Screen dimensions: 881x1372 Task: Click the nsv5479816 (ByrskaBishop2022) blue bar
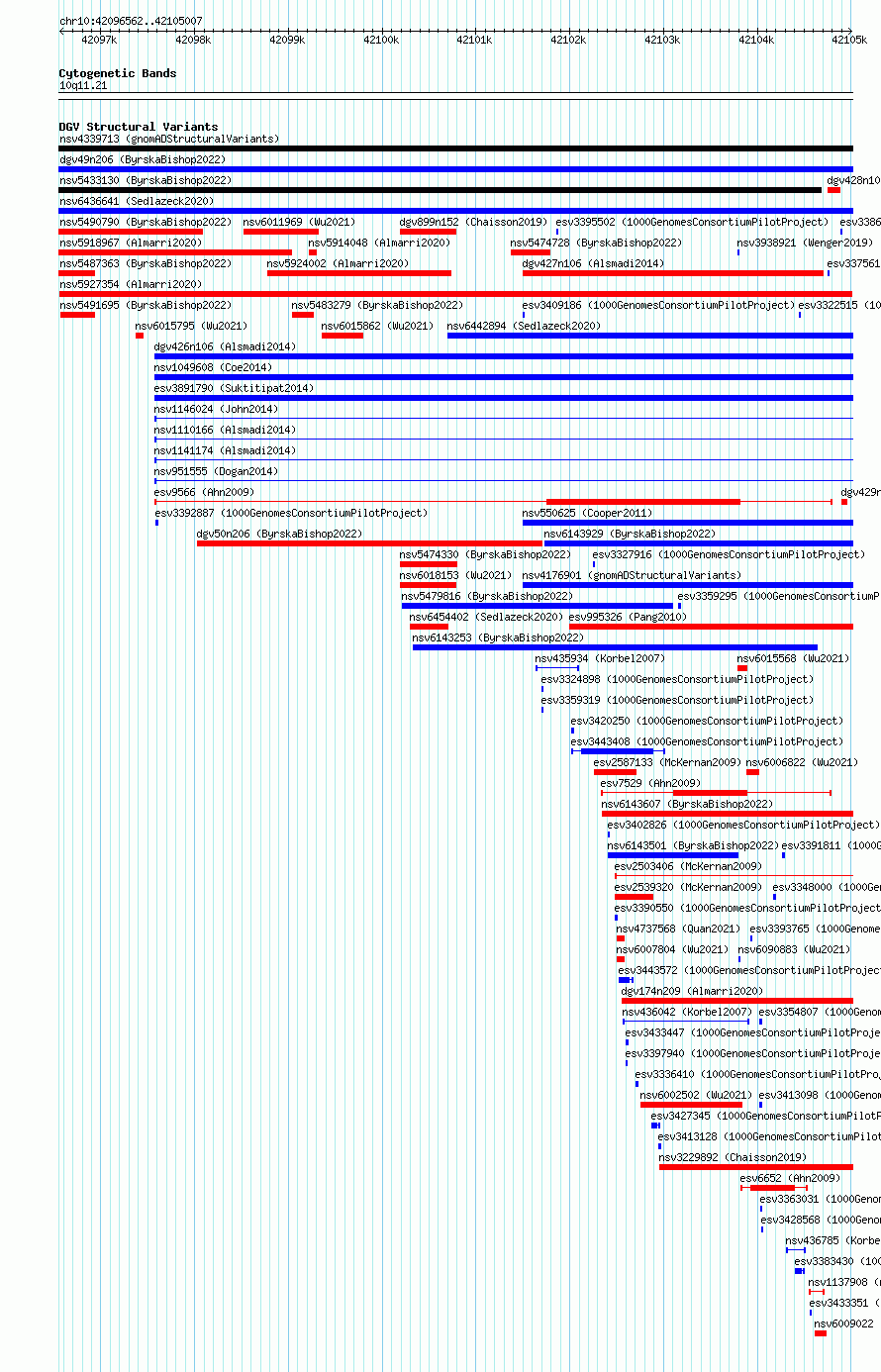(538, 606)
